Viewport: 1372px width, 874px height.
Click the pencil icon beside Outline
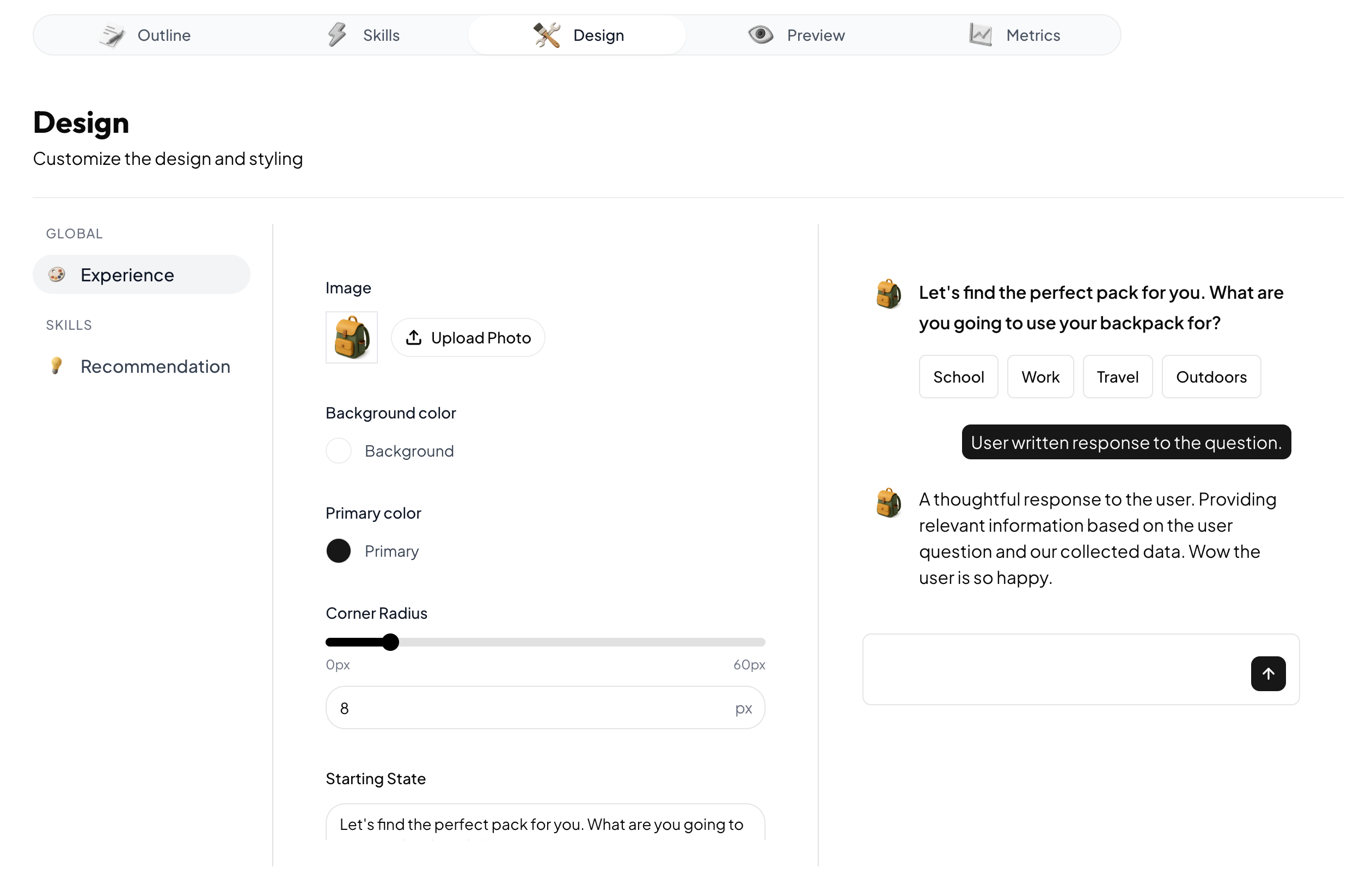pyautogui.click(x=112, y=35)
